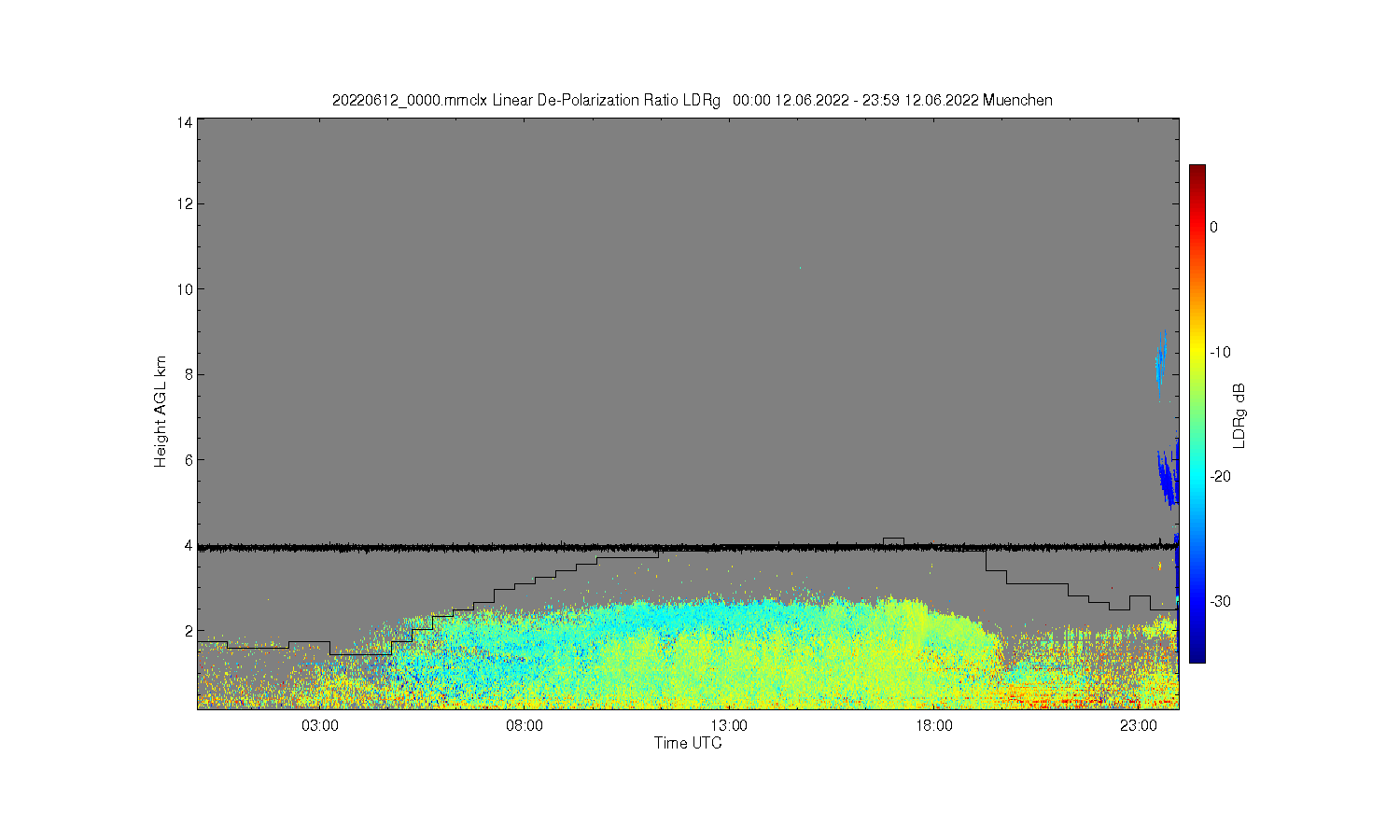
Task: Click the height axis label 8
Action: (188, 374)
